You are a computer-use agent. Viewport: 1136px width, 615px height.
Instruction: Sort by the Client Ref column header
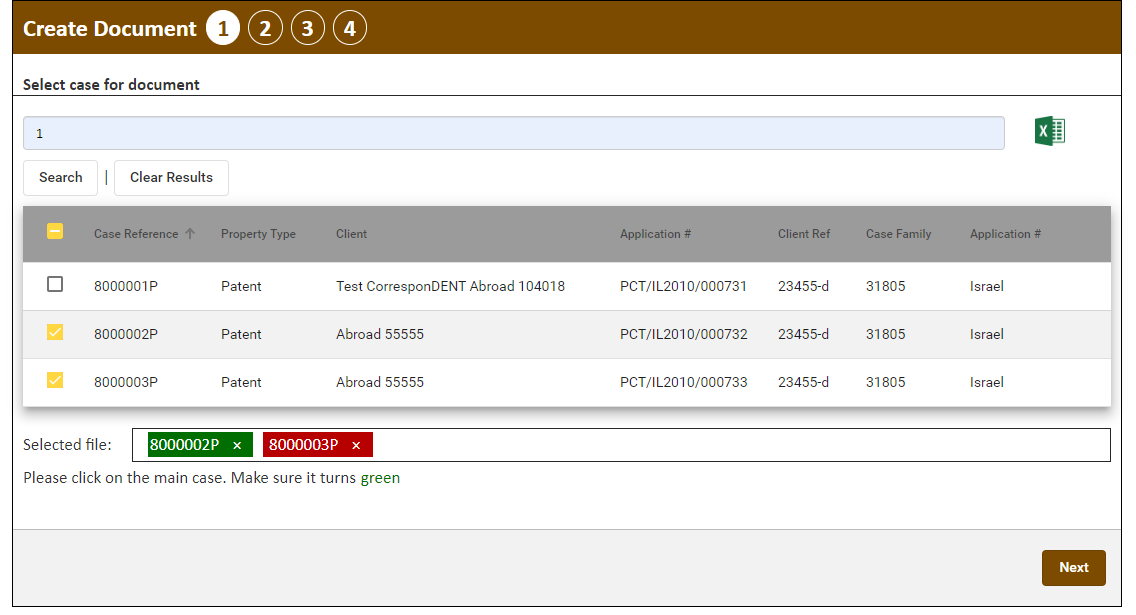pyautogui.click(x=804, y=234)
